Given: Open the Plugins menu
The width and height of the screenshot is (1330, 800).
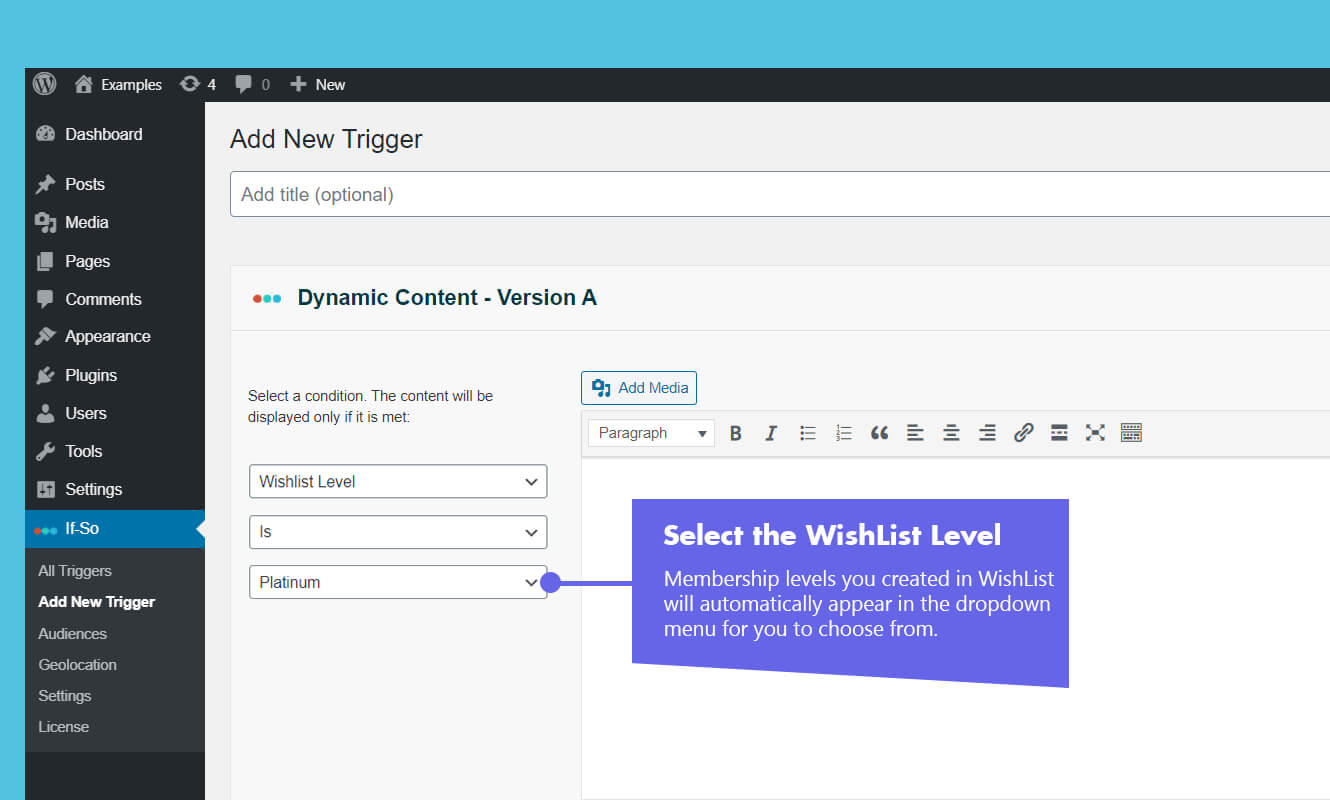Looking at the screenshot, I should tap(115, 375).
